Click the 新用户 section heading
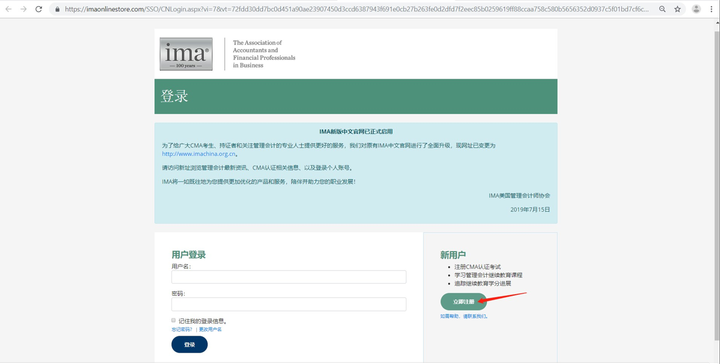The height and width of the screenshot is (364, 720). pos(453,255)
